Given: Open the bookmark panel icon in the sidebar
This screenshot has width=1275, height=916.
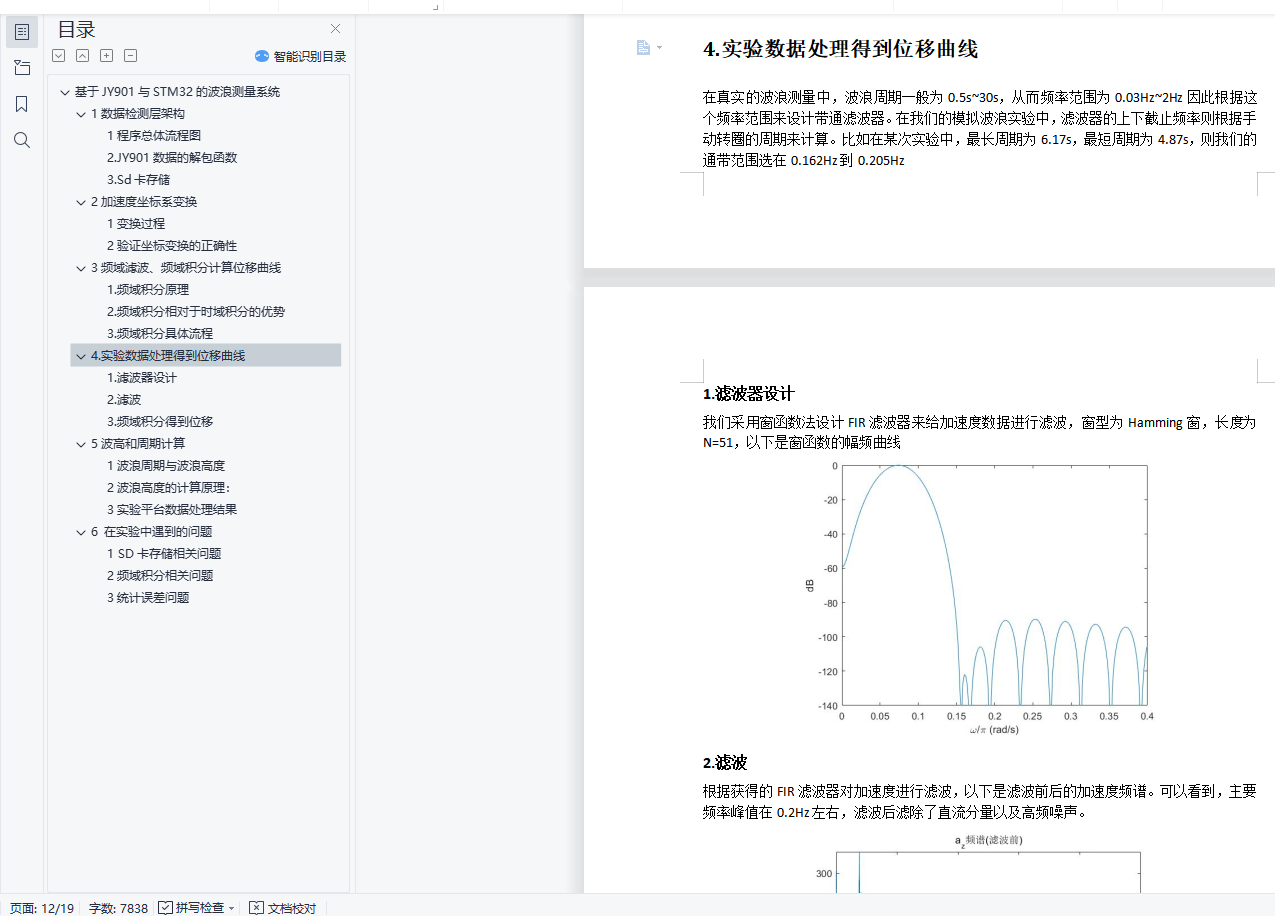Looking at the screenshot, I should (x=22, y=104).
